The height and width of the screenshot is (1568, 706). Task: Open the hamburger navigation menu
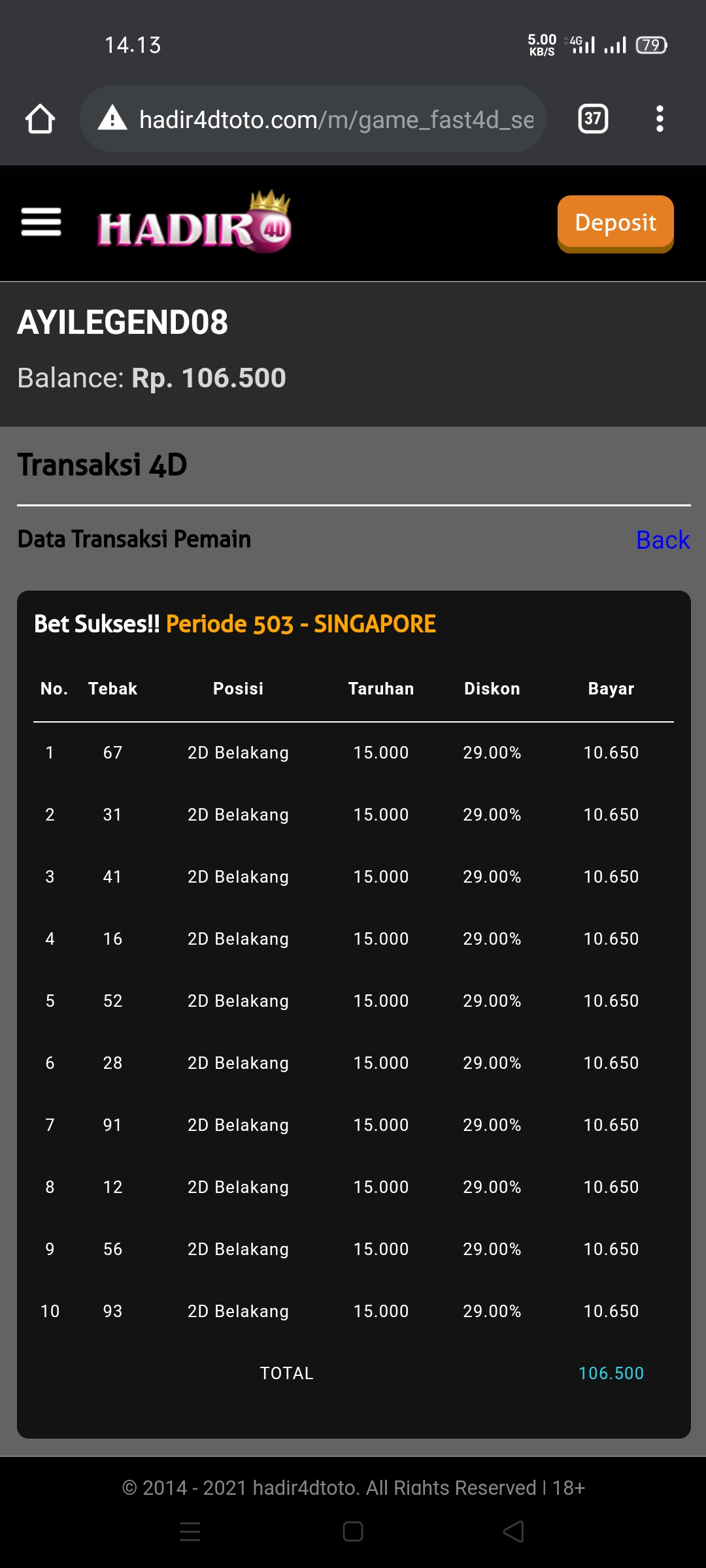(x=41, y=222)
